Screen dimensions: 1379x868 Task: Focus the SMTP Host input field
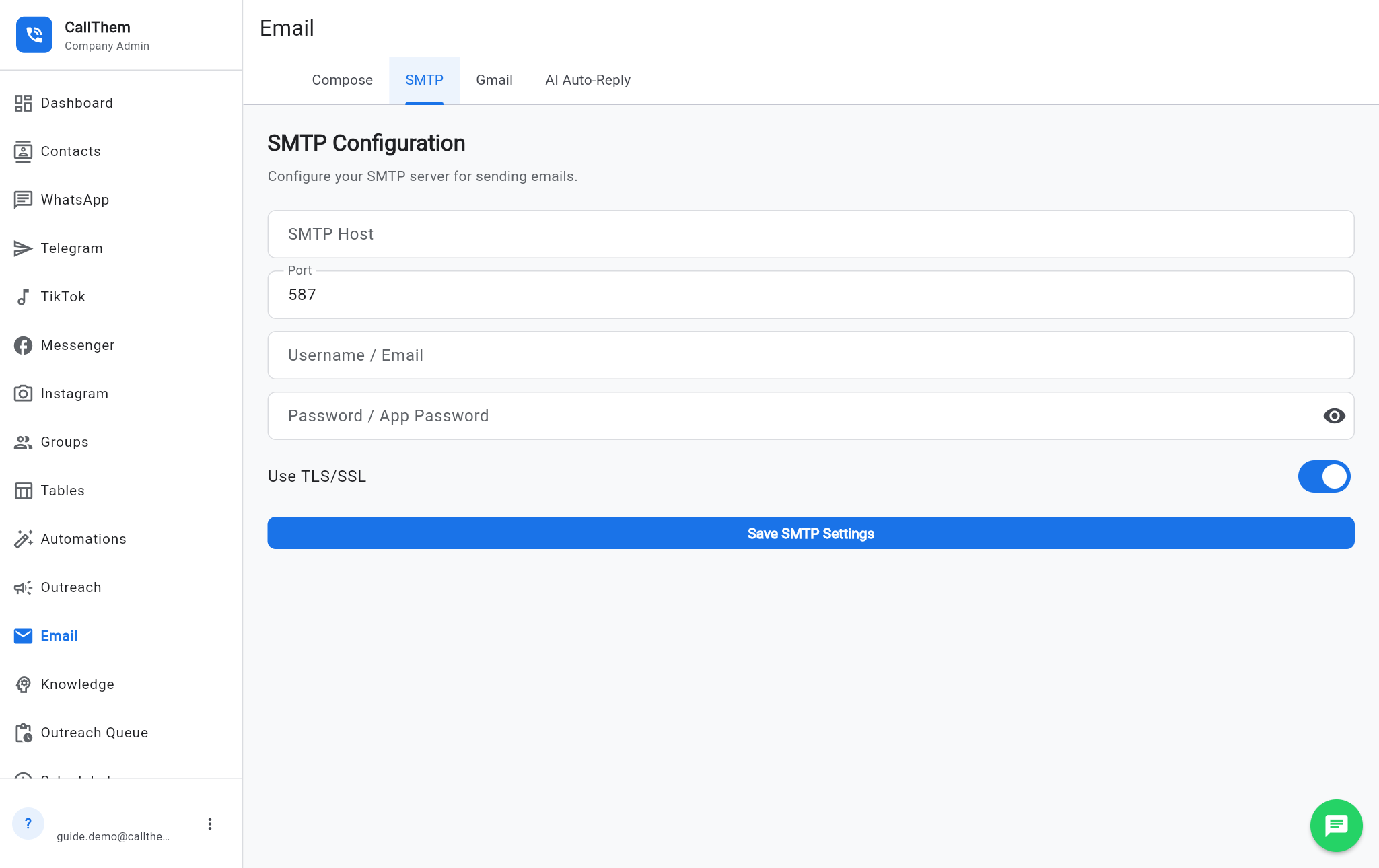point(810,234)
